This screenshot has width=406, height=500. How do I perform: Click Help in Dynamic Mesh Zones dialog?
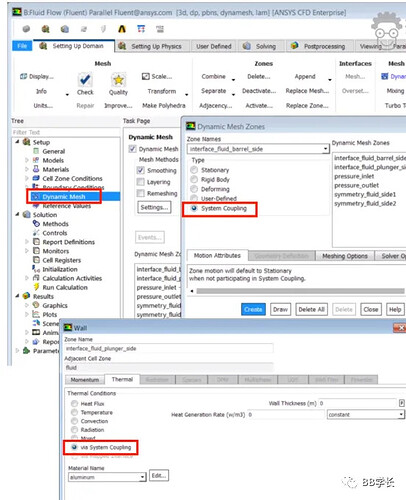[395, 309]
